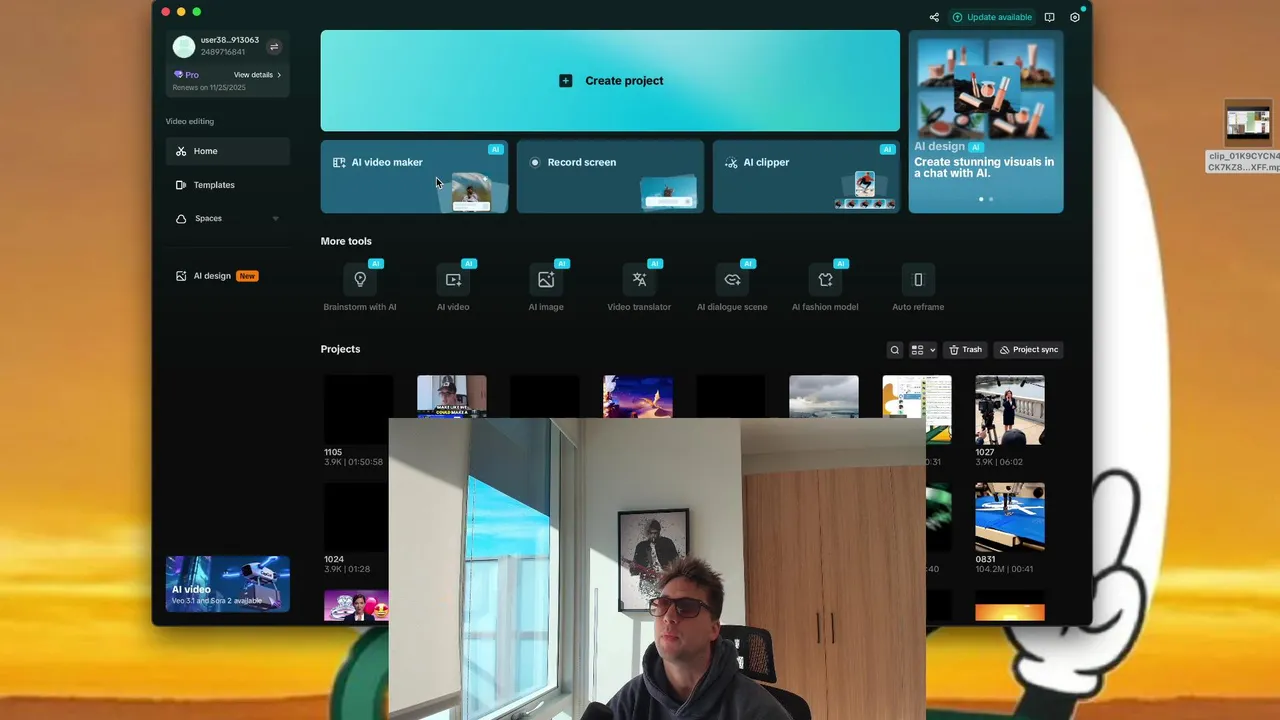Image resolution: width=1280 pixels, height=720 pixels.
Task: Open the Trash button
Action: pos(965,350)
